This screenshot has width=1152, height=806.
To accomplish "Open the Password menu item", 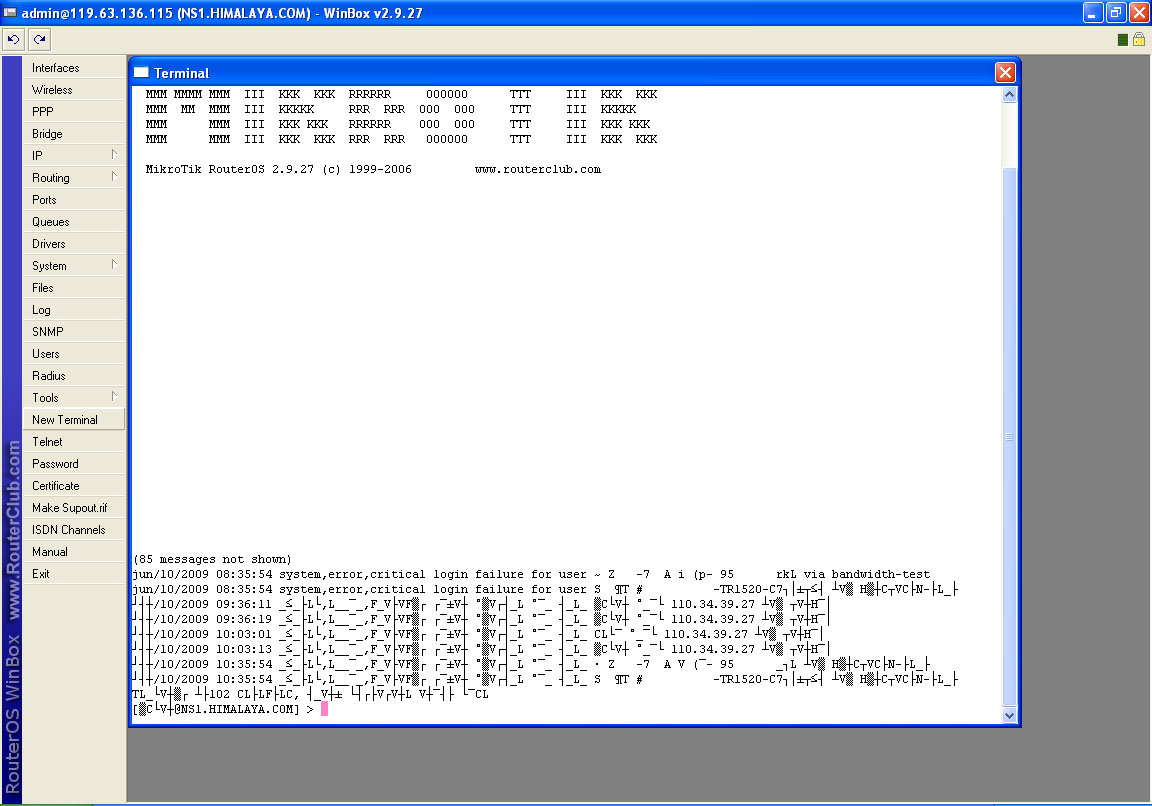I will pos(74,464).
